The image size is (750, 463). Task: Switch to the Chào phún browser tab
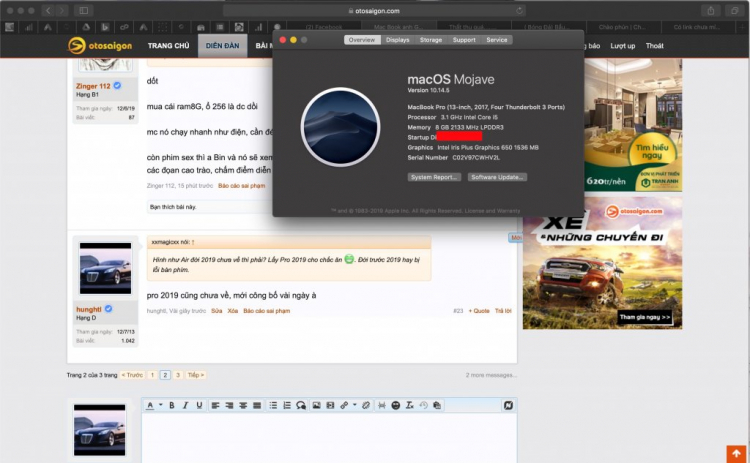point(622,27)
